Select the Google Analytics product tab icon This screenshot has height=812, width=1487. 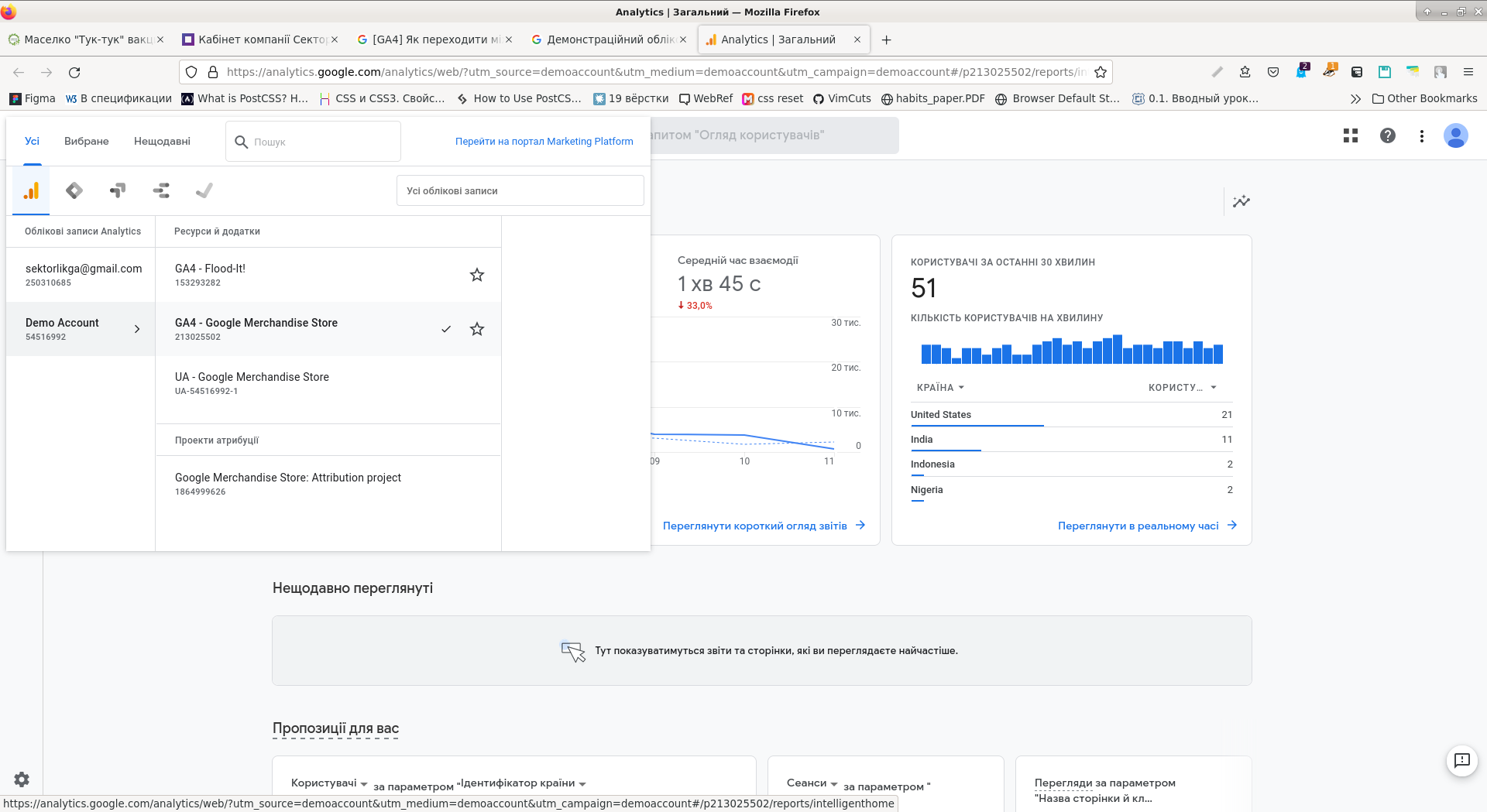pos(31,190)
